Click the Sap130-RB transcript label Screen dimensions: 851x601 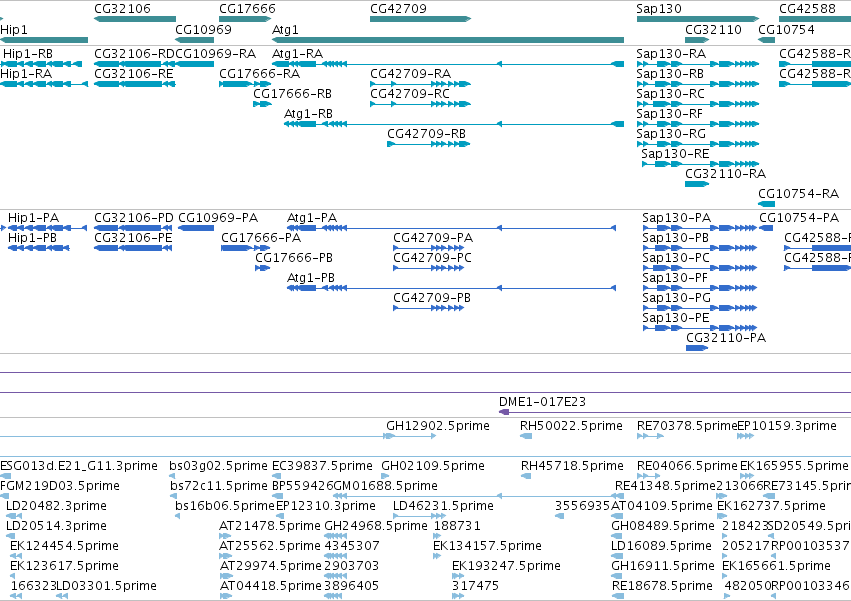(x=670, y=74)
